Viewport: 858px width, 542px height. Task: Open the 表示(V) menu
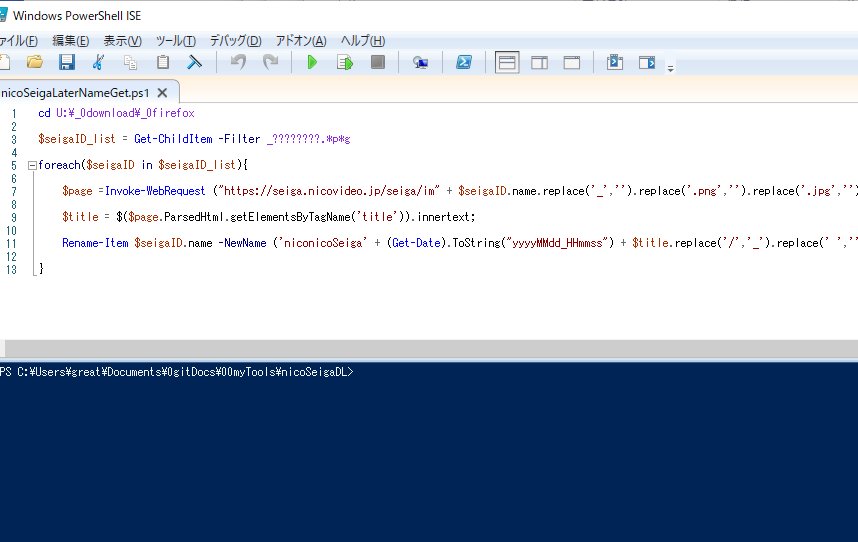click(x=123, y=40)
